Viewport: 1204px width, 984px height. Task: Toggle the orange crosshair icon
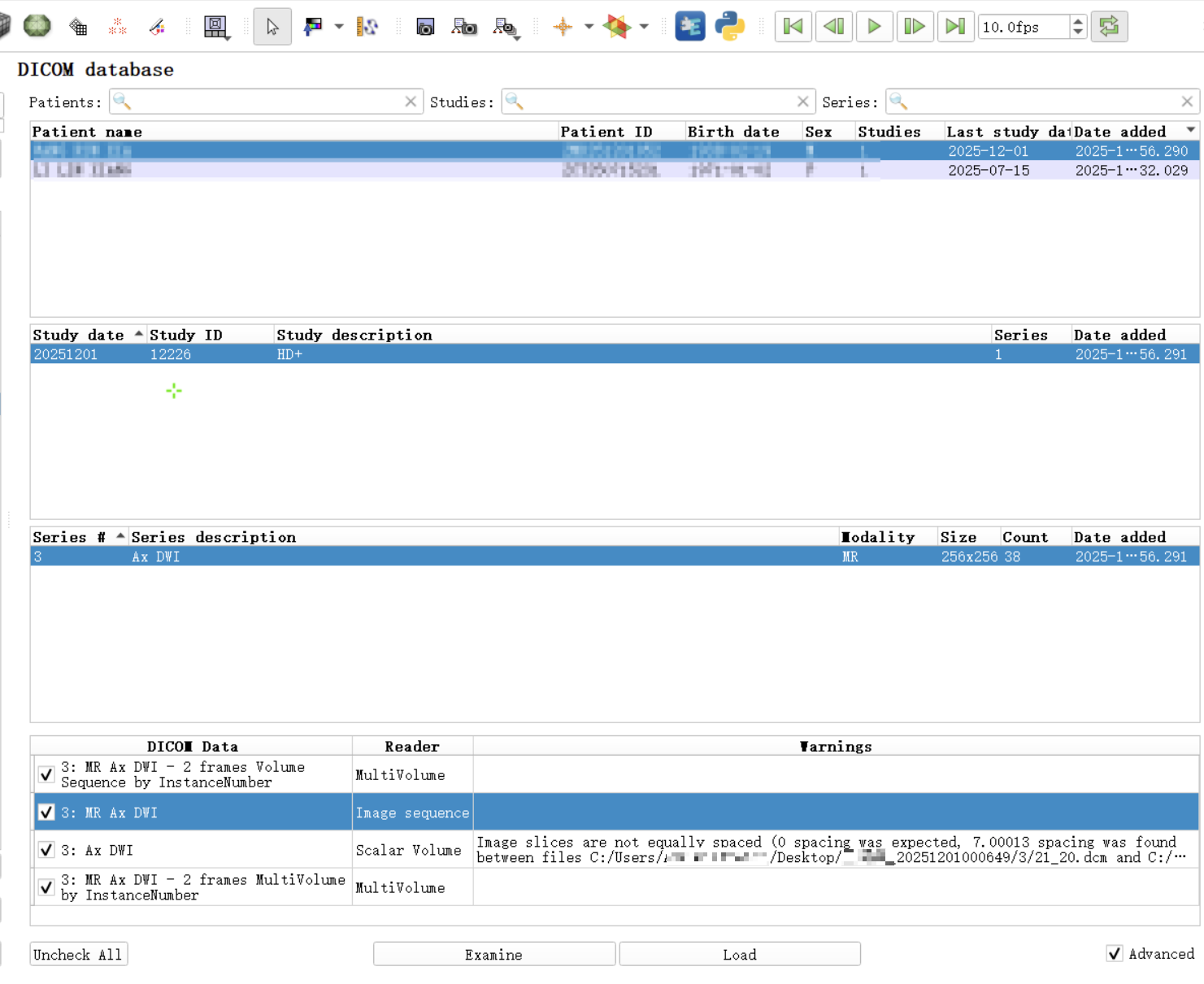tap(563, 27)
